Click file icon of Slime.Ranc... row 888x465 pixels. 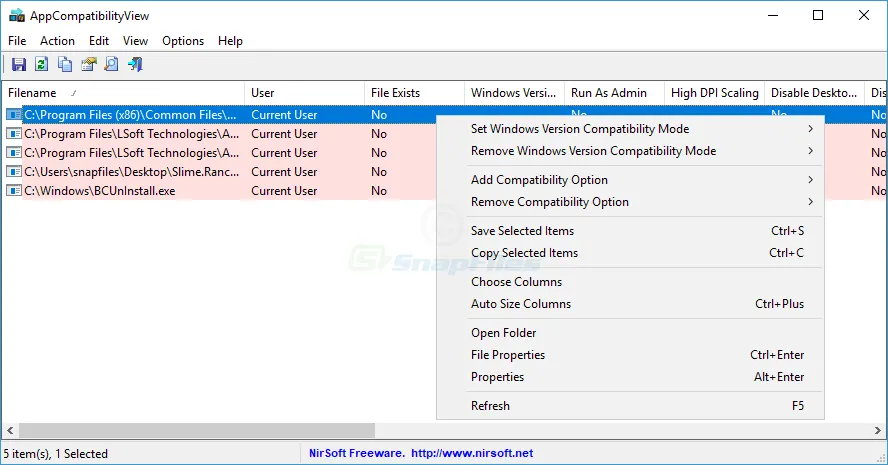click(14, 172)
